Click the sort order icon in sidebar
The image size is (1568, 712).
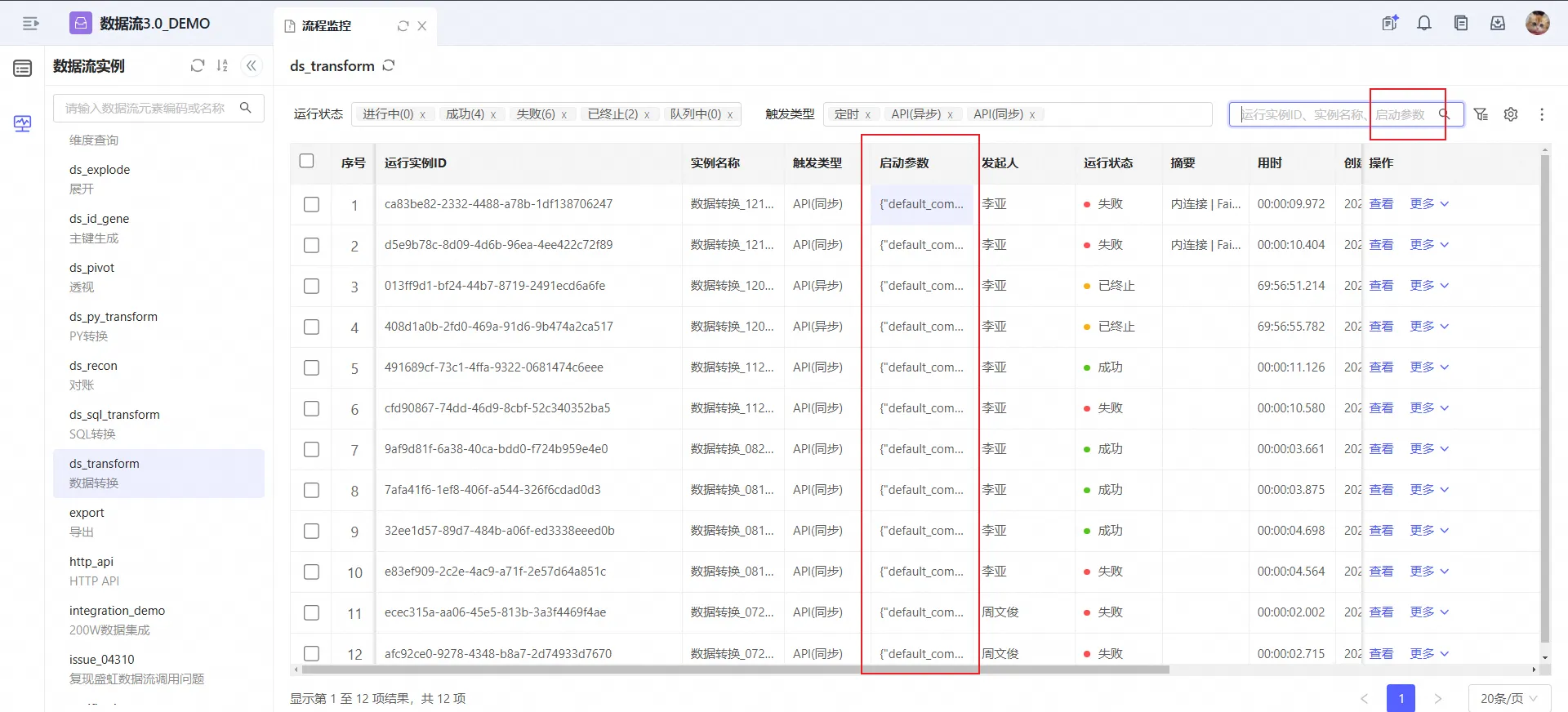click(222, 65)
